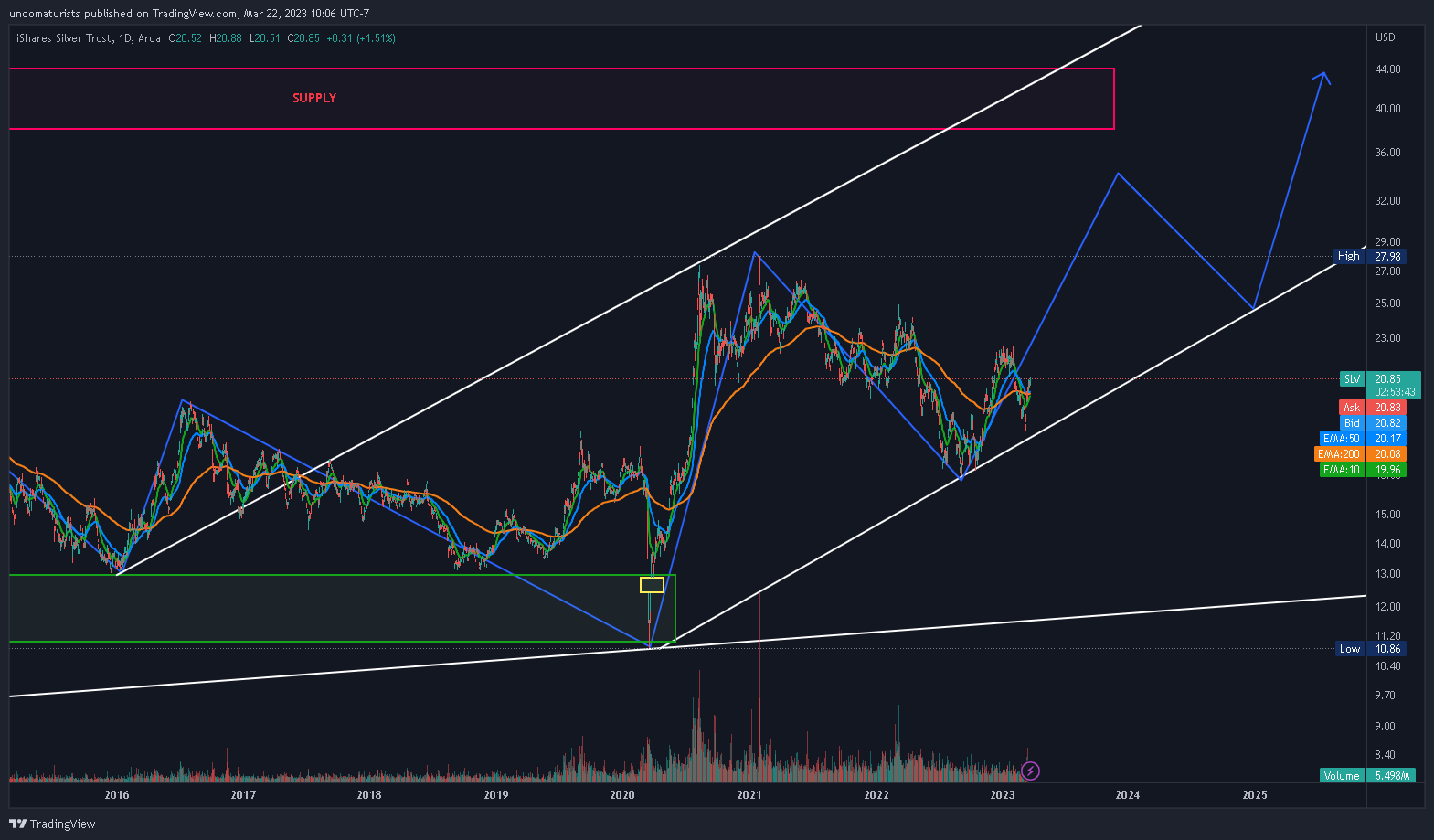1434x840 pixels.
Task: Click the 2020 year on time axis
Action: (622, 795)
